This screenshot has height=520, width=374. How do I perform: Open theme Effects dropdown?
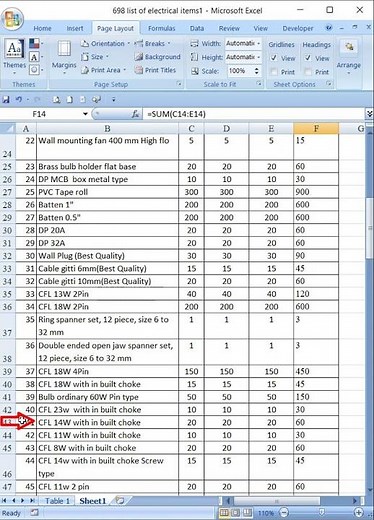36,70
